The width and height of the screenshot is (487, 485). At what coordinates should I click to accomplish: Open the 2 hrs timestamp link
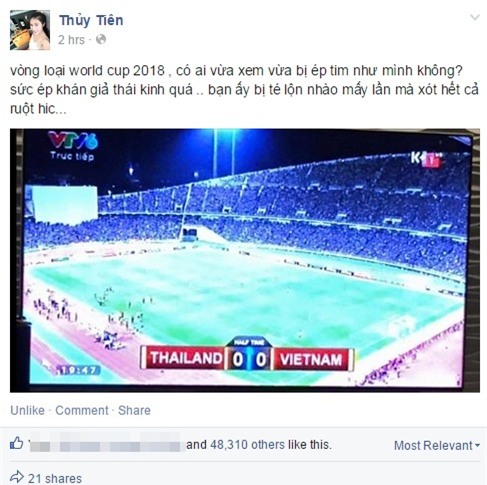71,40
